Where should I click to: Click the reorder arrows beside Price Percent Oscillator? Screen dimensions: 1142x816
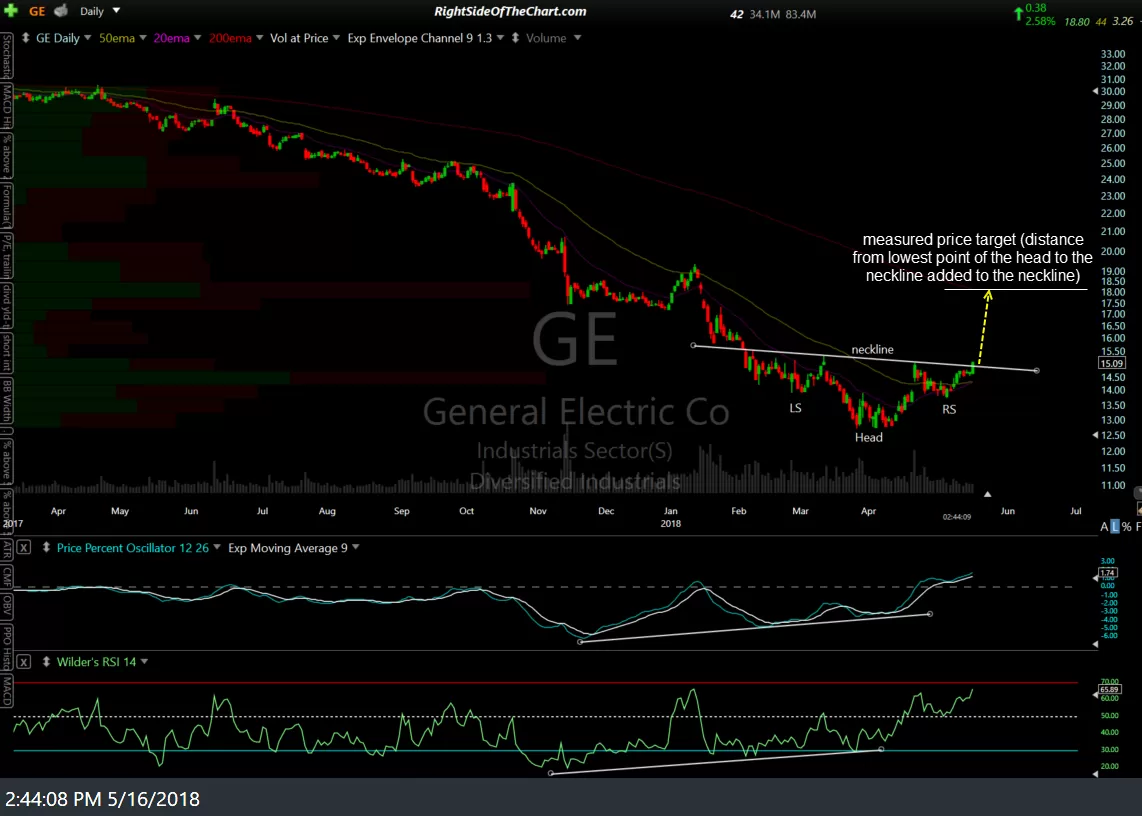[x=46, y=547]
